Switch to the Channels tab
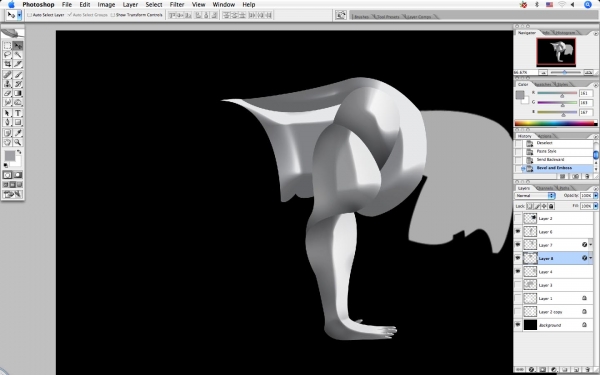Viewport: 600px width, 375px height. pos(545,188)
